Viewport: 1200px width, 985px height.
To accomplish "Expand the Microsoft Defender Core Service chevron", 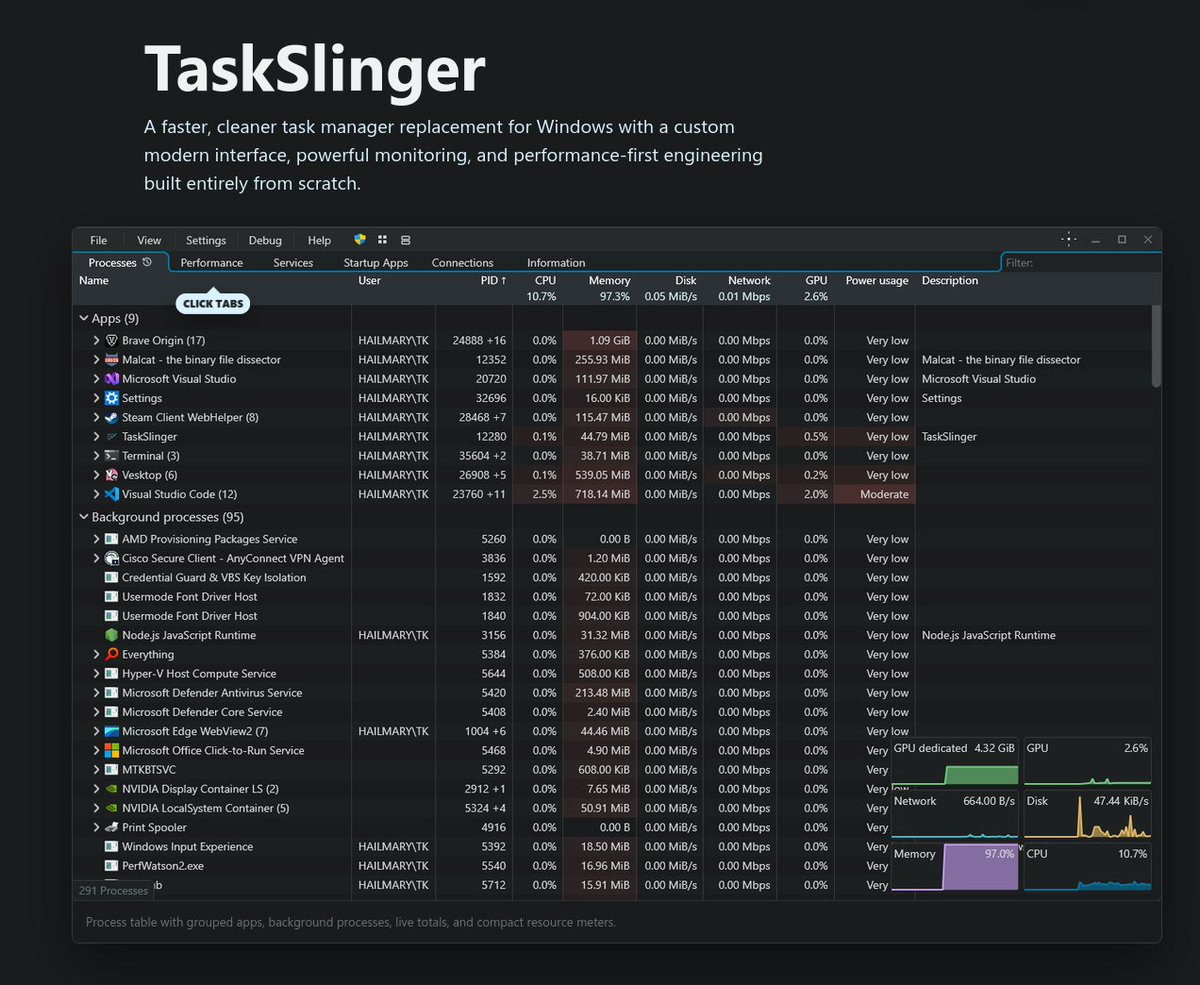I will (x=97, y=712).
